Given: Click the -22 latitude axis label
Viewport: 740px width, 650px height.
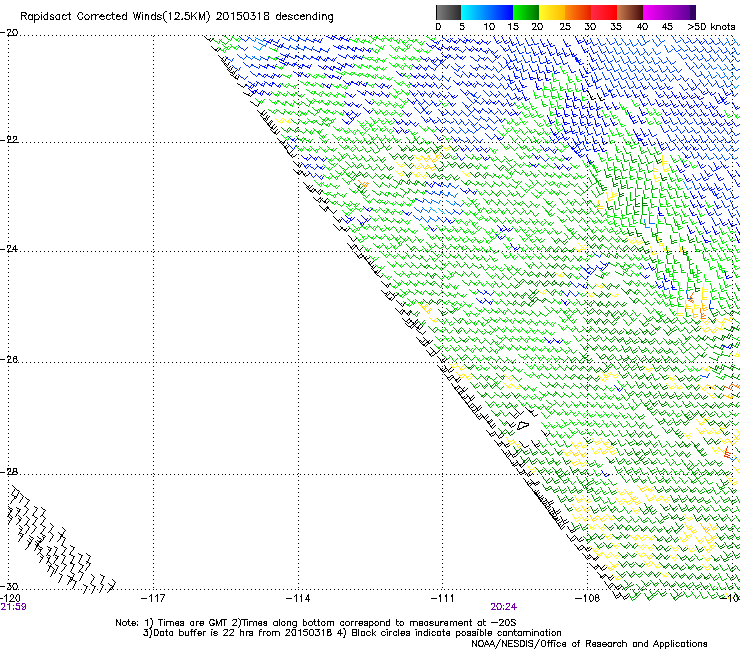Looking at the screenshot, I should click(9, 140).
